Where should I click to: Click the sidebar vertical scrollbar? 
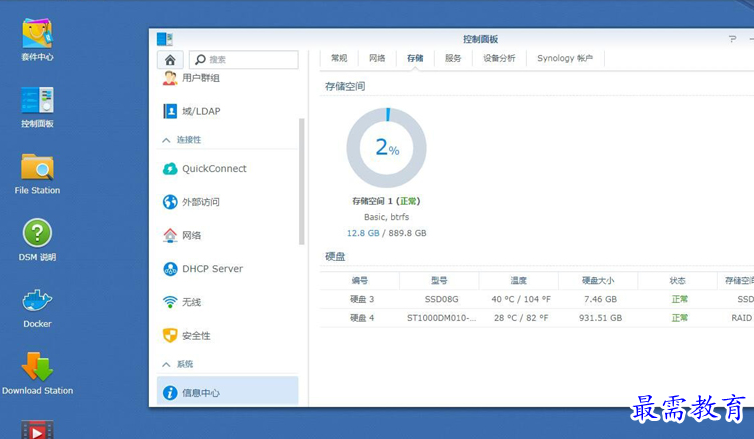(302, 181)
